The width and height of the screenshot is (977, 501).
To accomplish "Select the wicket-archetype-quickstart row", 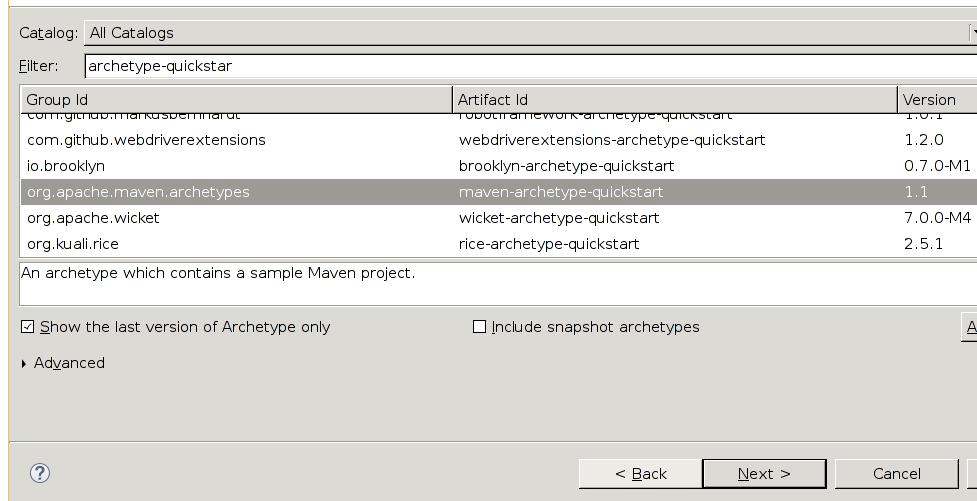I will point(559,218).
